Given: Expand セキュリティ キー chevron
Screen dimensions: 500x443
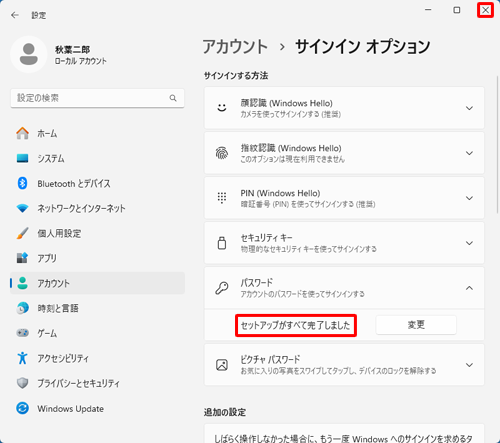Looking at the screenshot, I should [x=469, y=243].
